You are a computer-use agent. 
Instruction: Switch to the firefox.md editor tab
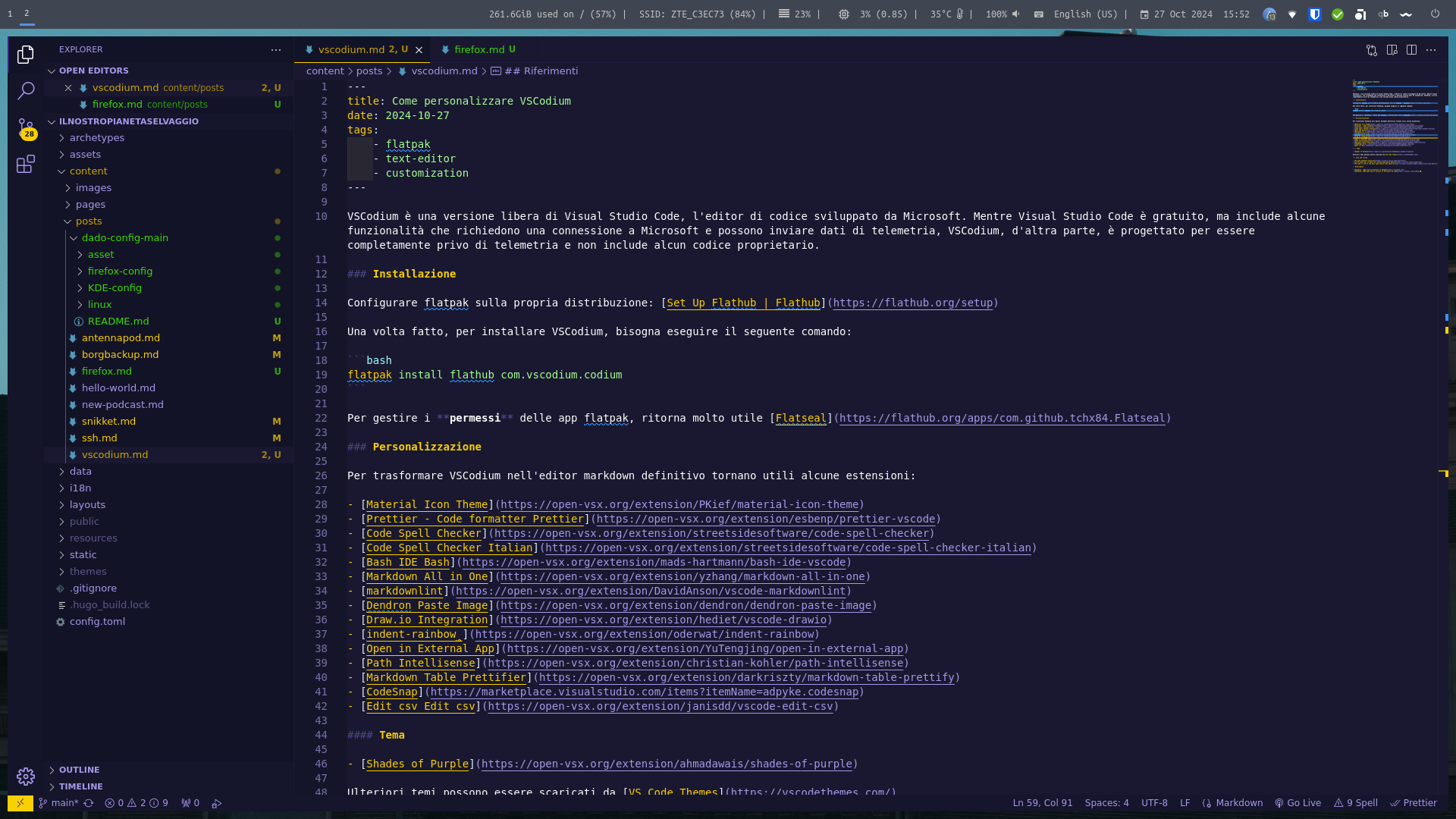click(x=479, y=50)
